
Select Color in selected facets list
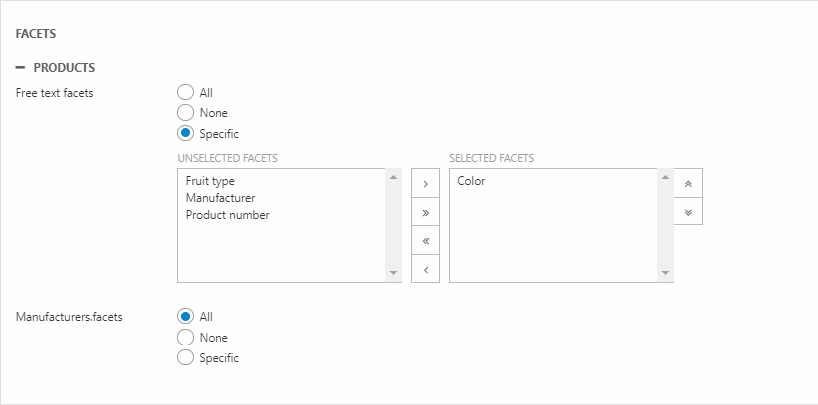tap(471, 181)
